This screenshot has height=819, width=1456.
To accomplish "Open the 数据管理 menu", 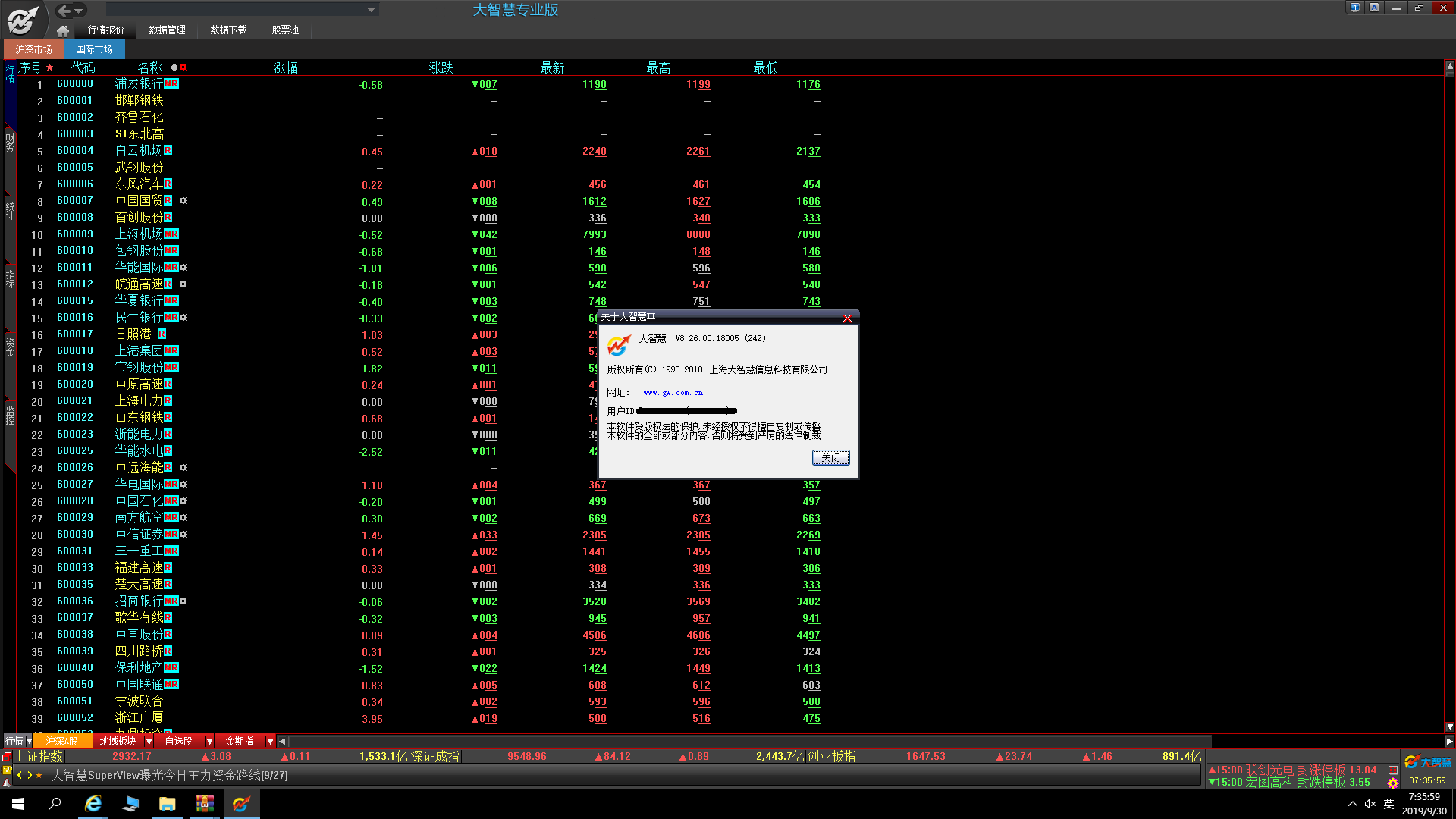I will pos(167,30).
